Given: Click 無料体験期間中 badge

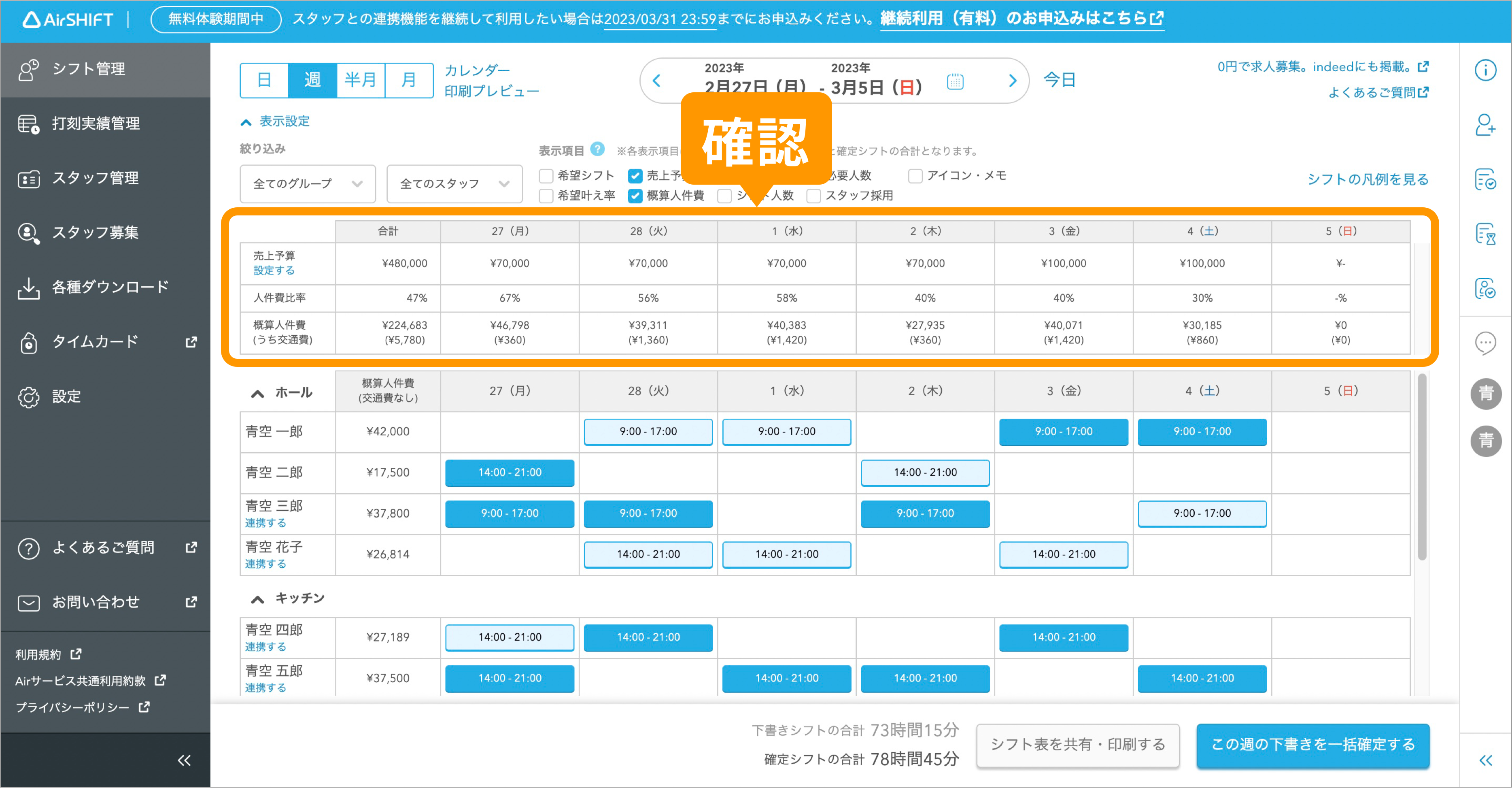Looking at the screenshot, I should click(216, 19).
